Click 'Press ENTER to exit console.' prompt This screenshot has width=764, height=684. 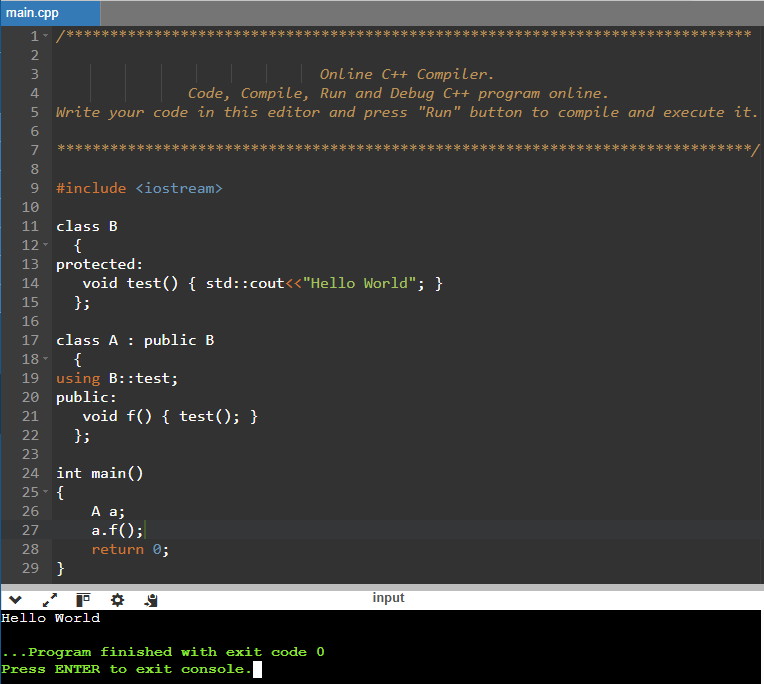click(x=127, y=669)
